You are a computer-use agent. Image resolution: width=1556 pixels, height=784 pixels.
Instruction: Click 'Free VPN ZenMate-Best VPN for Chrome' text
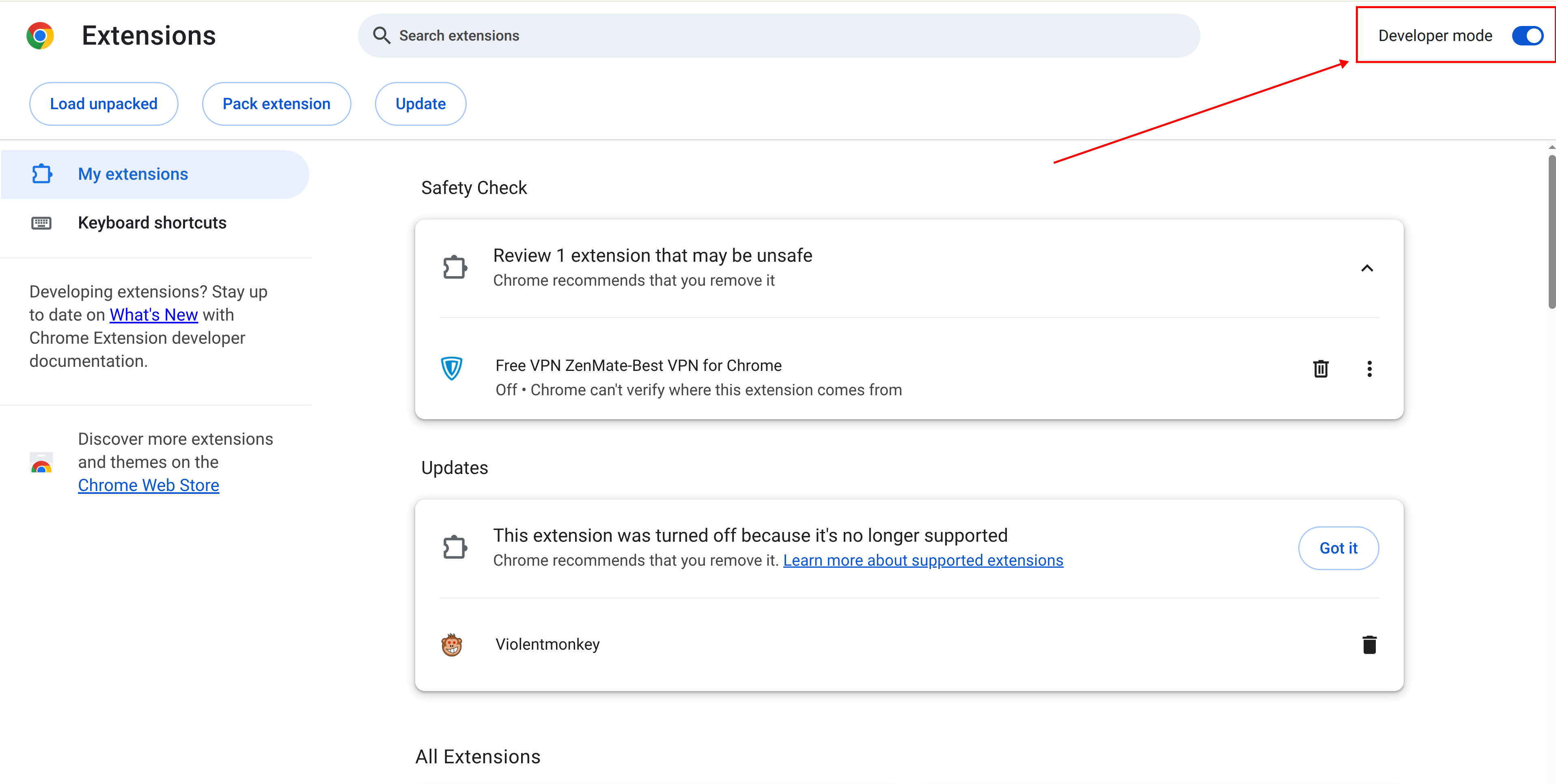click(638, 366)
